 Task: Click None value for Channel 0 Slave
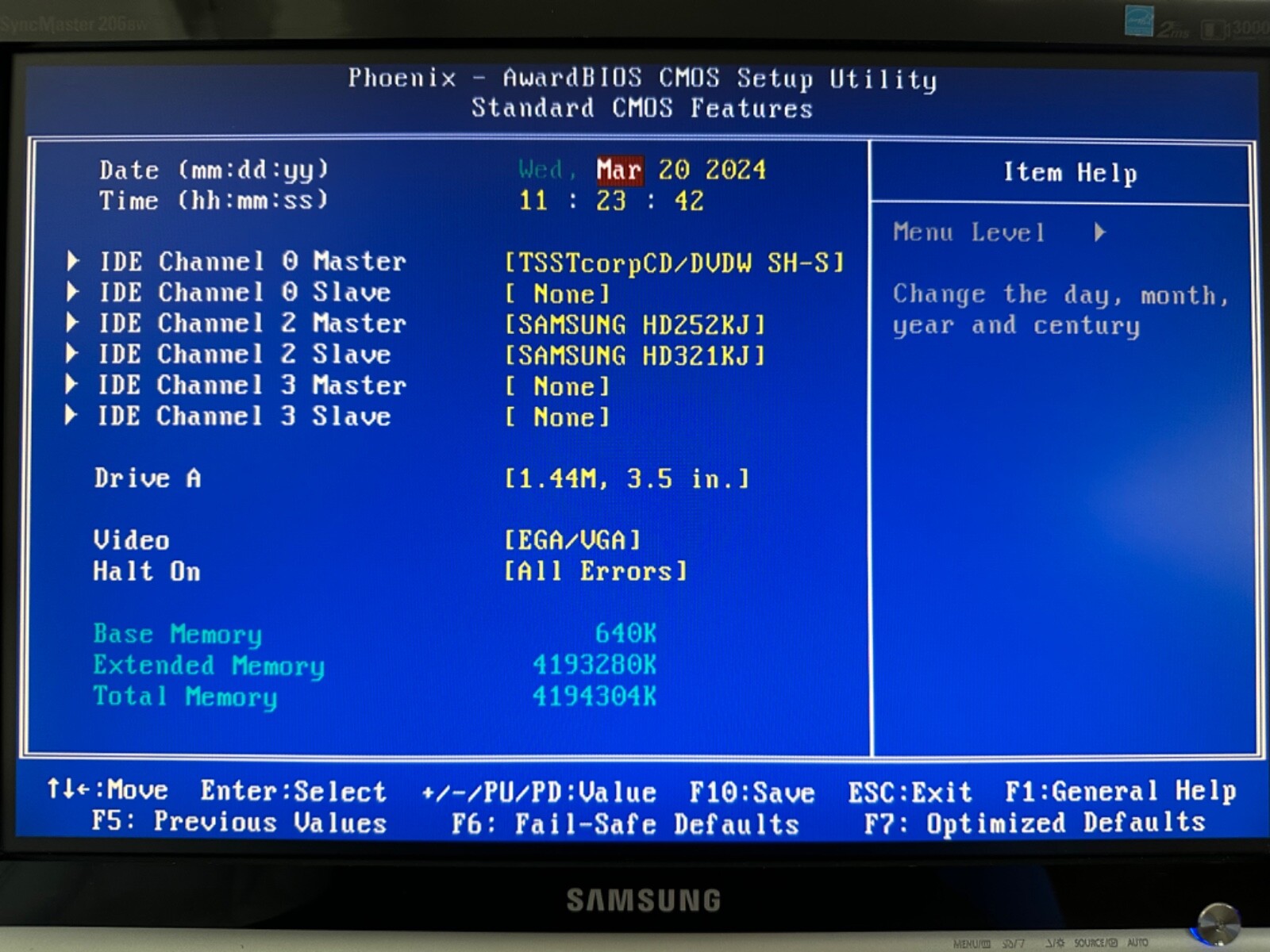point(558,294)
